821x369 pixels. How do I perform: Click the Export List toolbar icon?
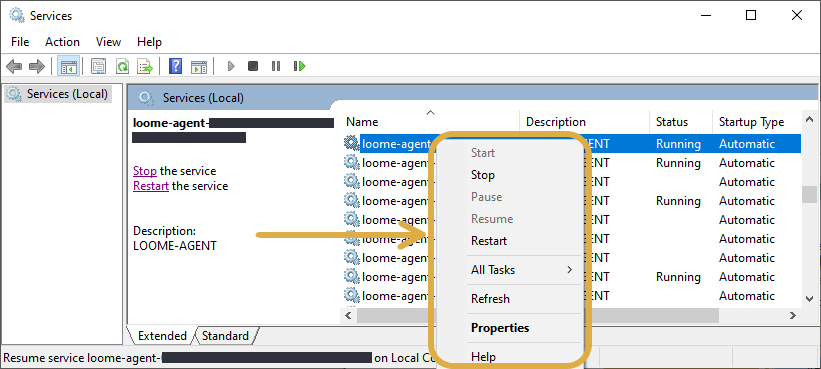145,66
